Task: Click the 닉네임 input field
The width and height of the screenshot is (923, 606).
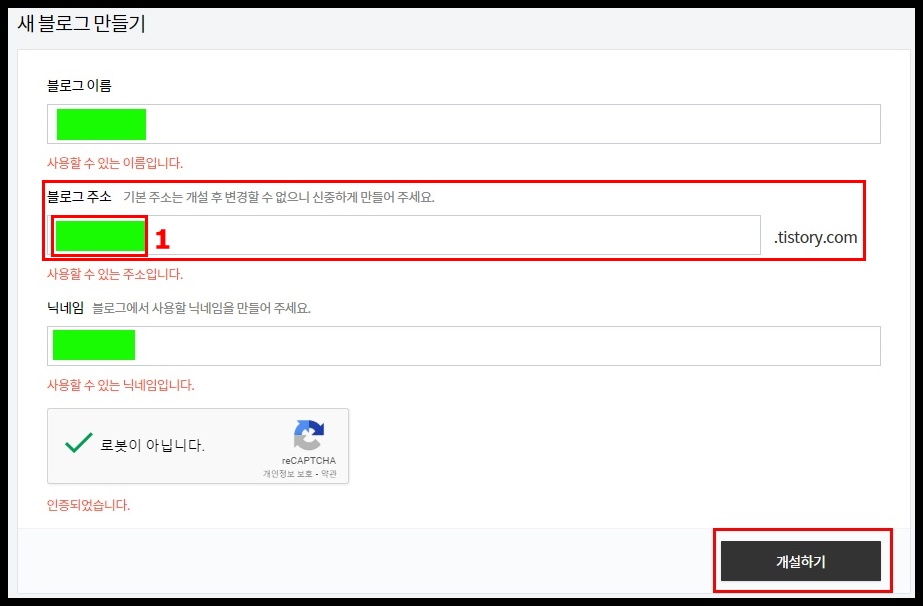Action: 464,346
